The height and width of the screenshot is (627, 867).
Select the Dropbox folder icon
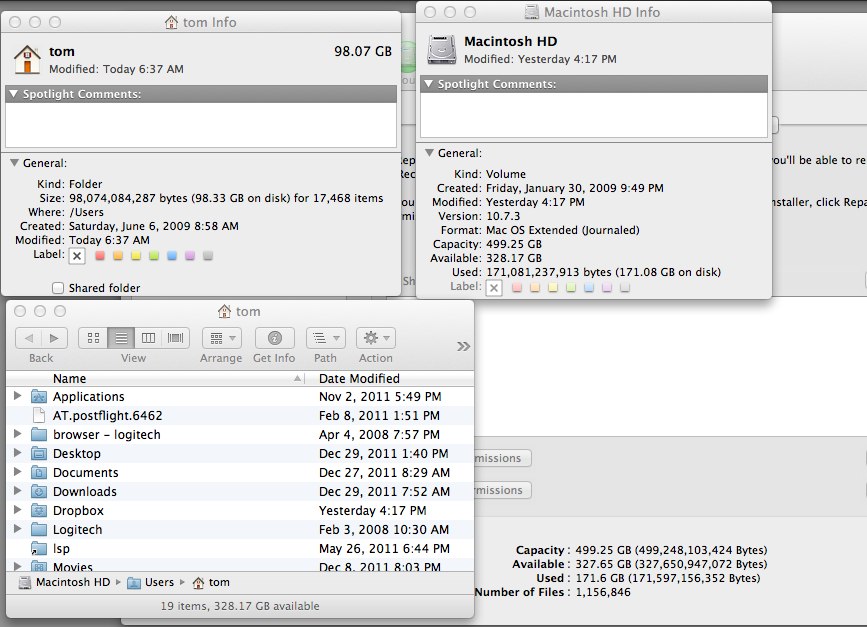(39, 510)
